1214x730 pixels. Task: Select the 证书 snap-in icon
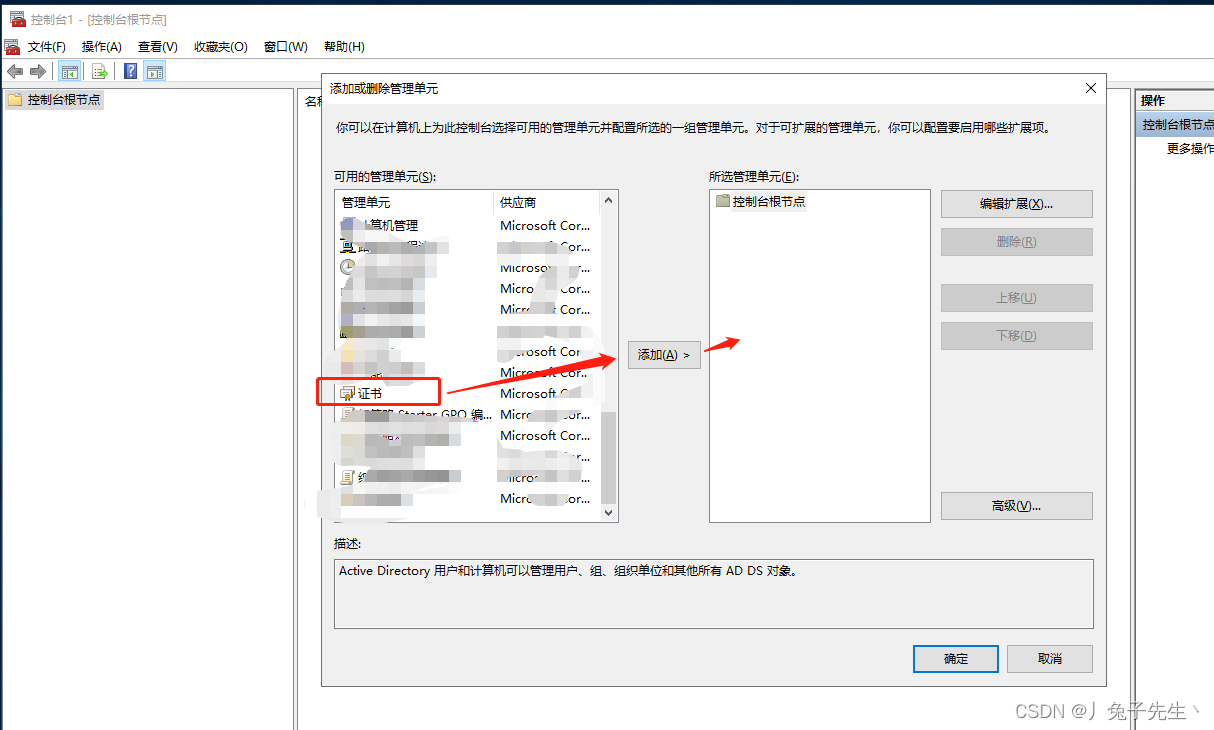(348, 394)
